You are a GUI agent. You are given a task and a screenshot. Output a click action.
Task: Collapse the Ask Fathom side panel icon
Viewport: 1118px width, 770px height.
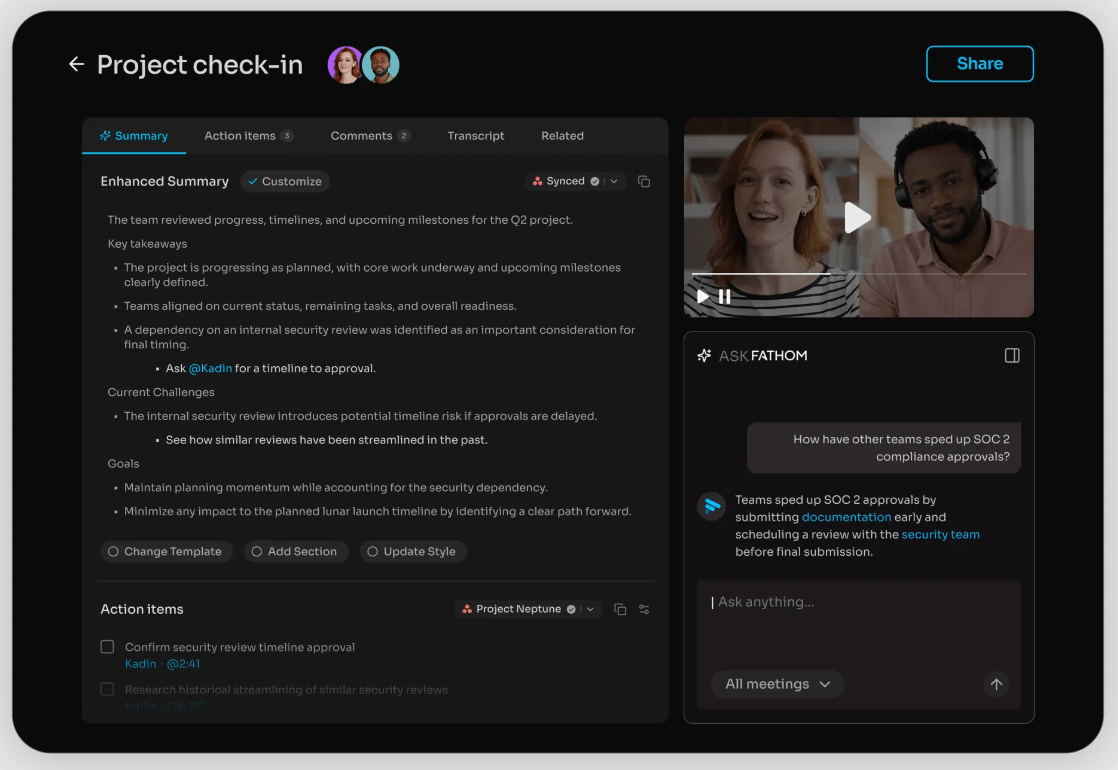1012,355
